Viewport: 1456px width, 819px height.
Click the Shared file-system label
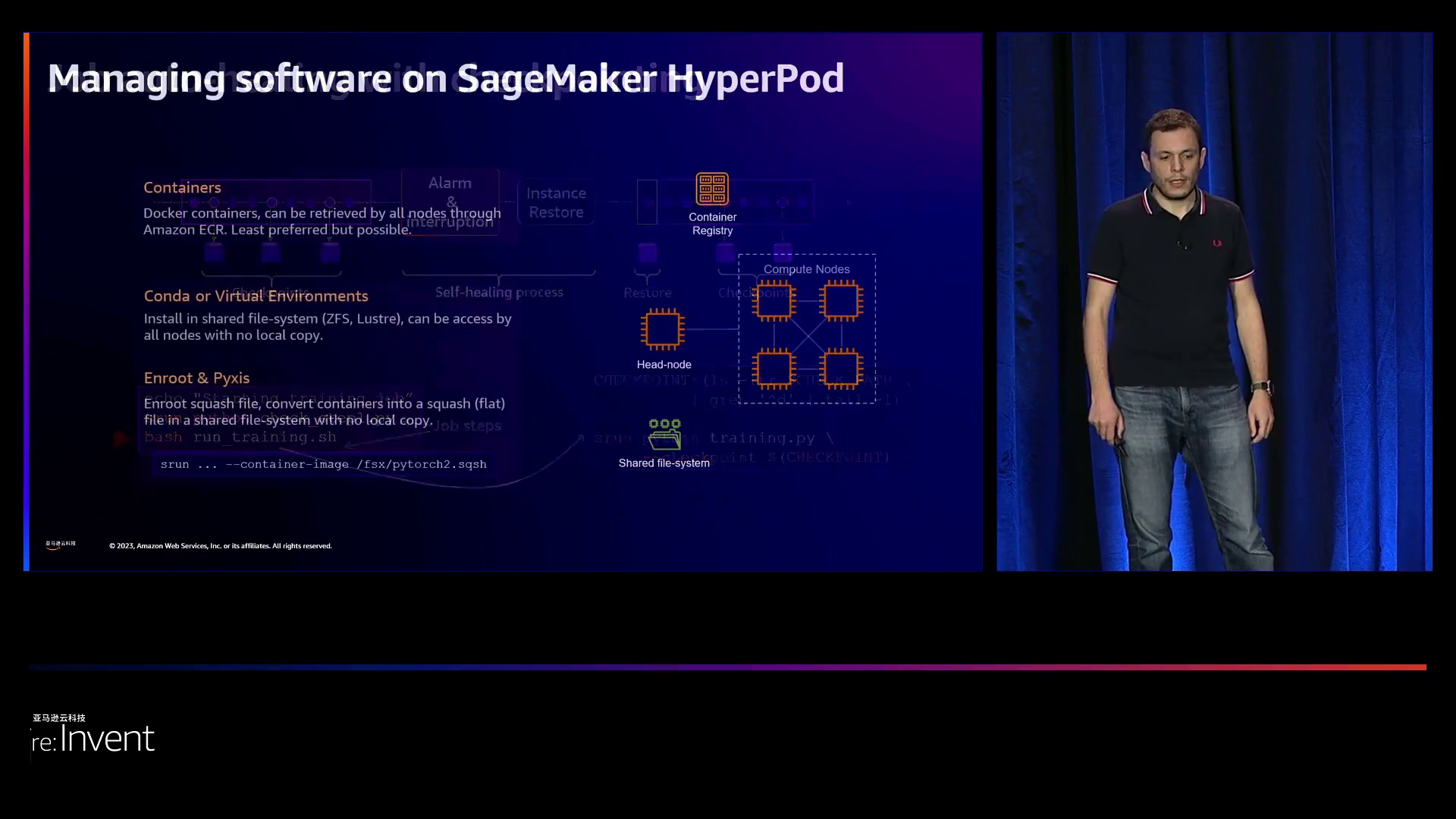(664, 463)
